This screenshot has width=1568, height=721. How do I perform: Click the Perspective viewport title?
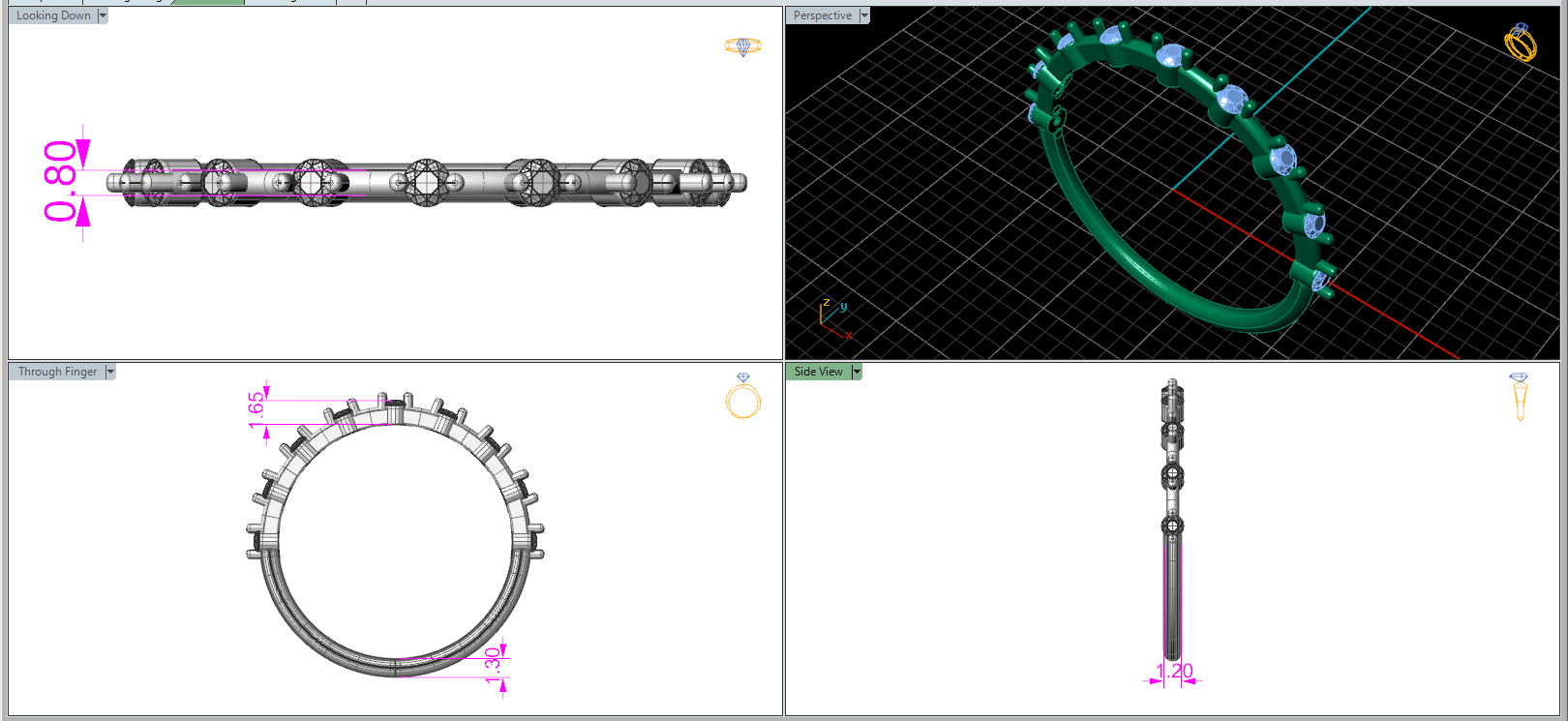pyautogui.click(x=823, y=15)
